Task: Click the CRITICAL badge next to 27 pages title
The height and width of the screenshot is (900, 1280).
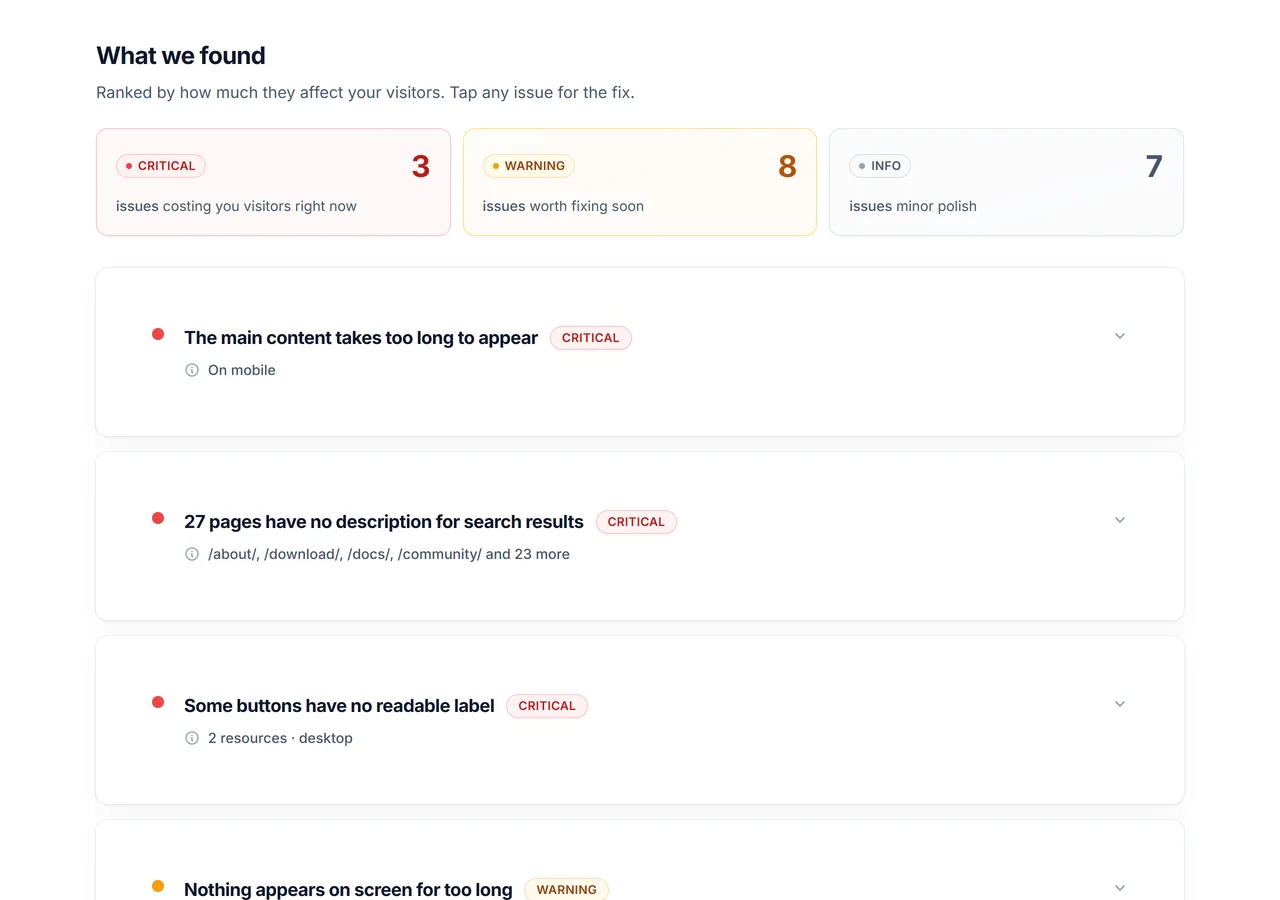Action: coord(636,522)
